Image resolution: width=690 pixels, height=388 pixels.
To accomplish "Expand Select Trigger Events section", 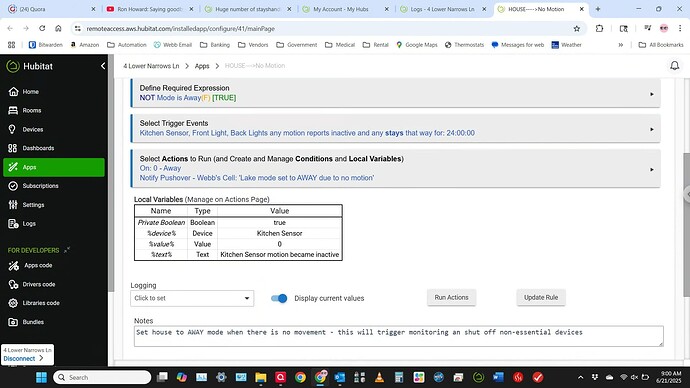I will (395, 128).
